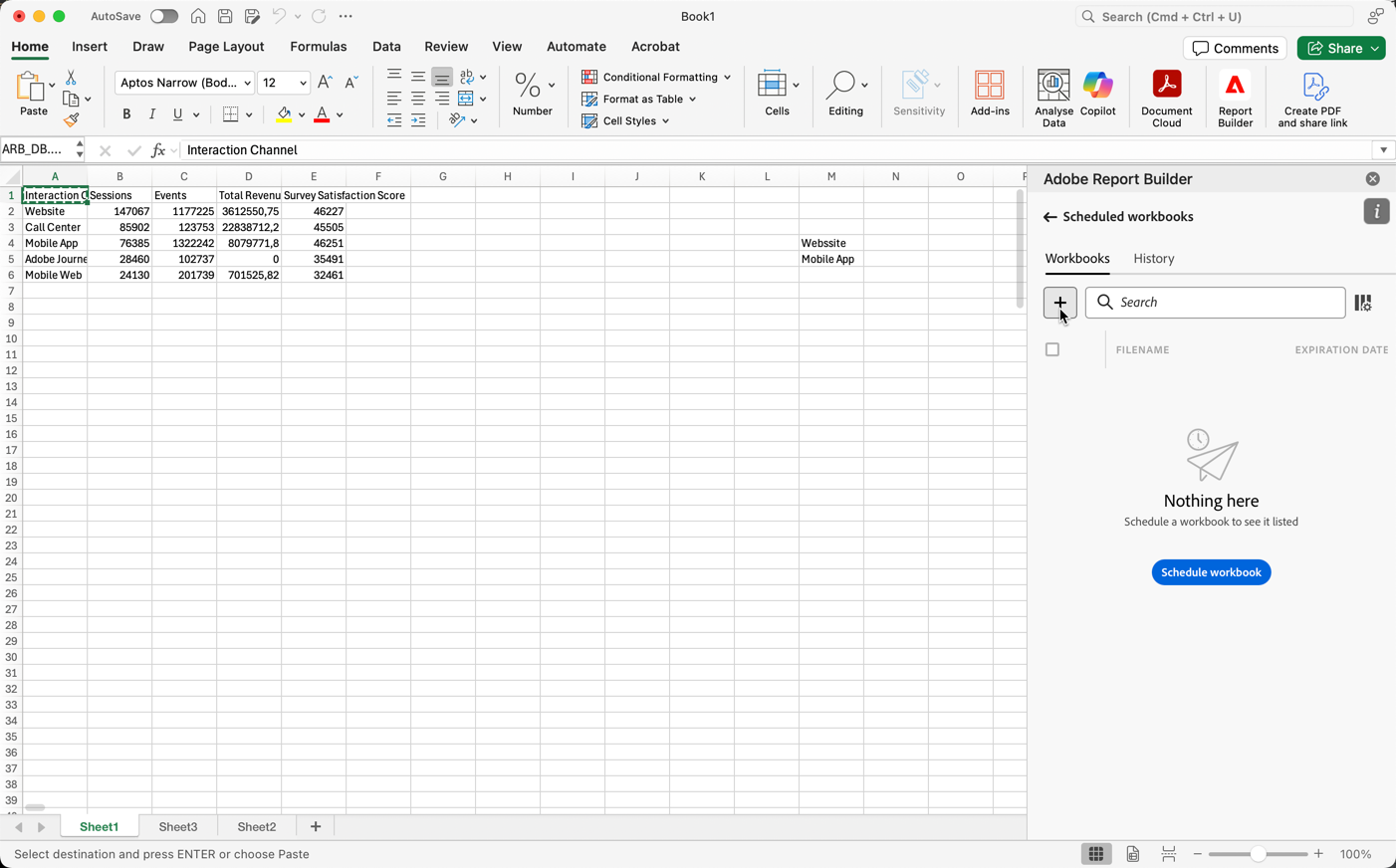Viewport: 1396px width, 868px height.
Task: Switch to the Data ribbon tab
Action: (386, 47)
